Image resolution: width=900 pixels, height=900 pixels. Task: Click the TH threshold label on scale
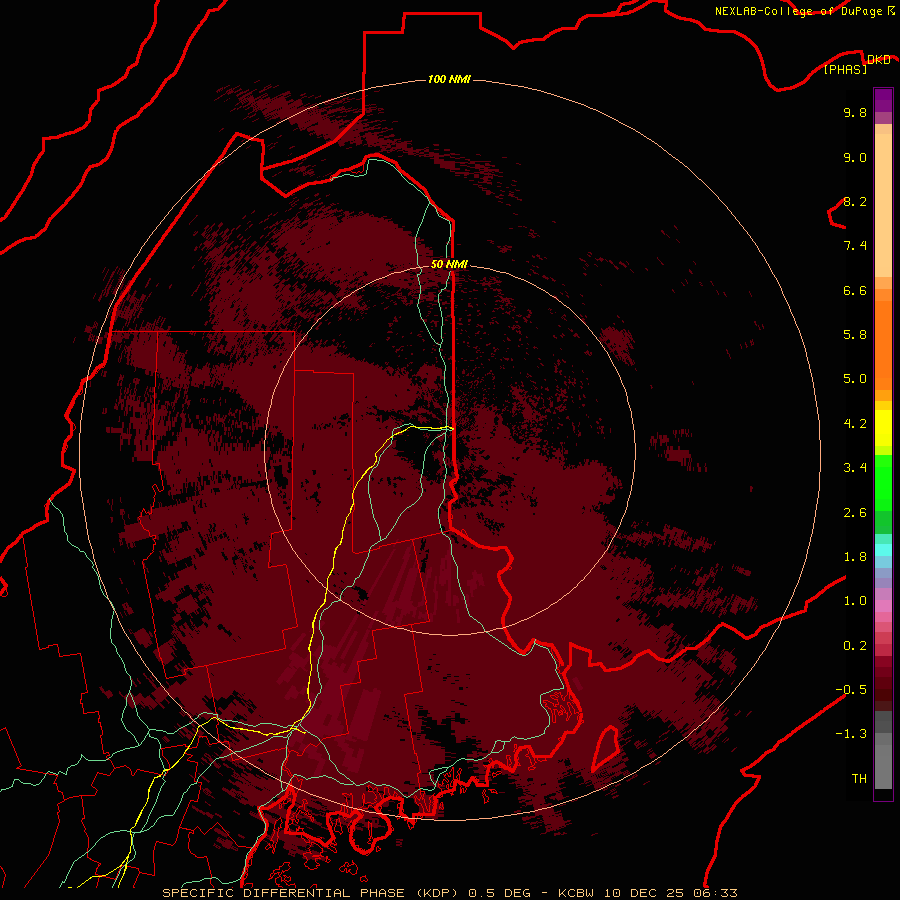click(x=859, y=778)
